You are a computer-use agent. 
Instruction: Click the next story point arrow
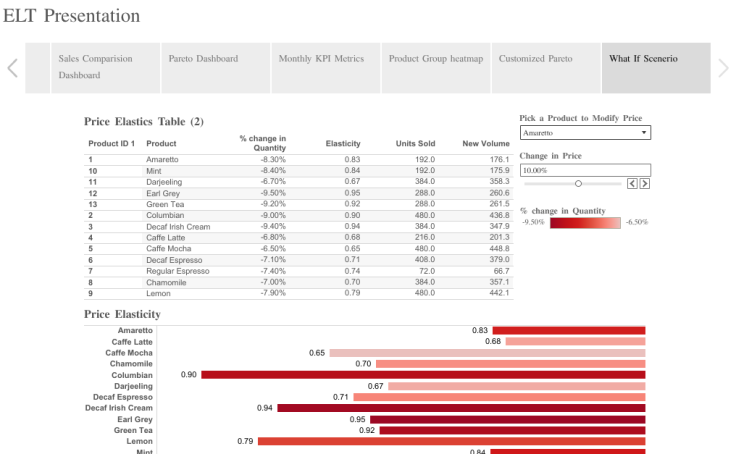pyautogui.click(x=724, y=68)
